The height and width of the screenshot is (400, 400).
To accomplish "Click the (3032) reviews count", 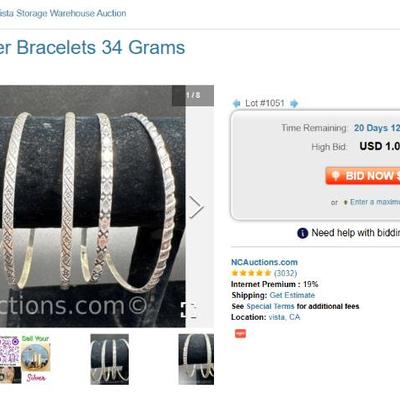I will pyautogui.click(x=285, y=273).
